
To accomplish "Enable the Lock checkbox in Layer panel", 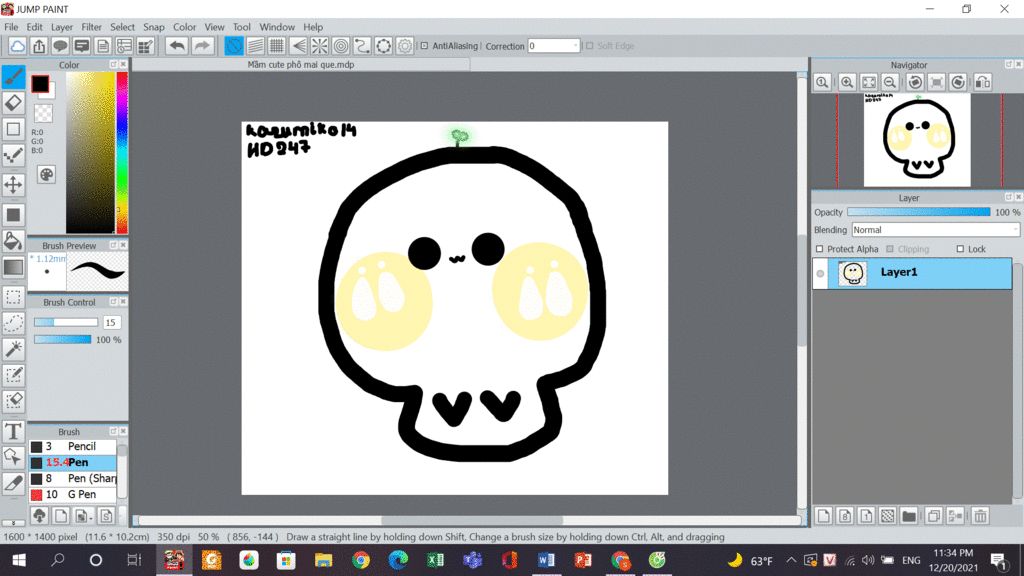I will click(x=960, y=249).
